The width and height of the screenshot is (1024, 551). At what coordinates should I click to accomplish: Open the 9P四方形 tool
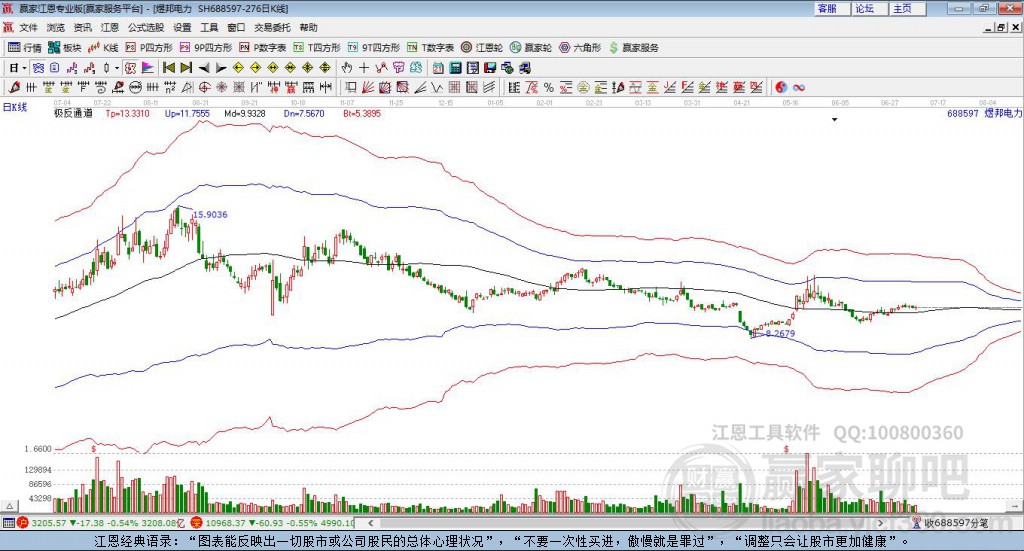[x=206, y=48]
